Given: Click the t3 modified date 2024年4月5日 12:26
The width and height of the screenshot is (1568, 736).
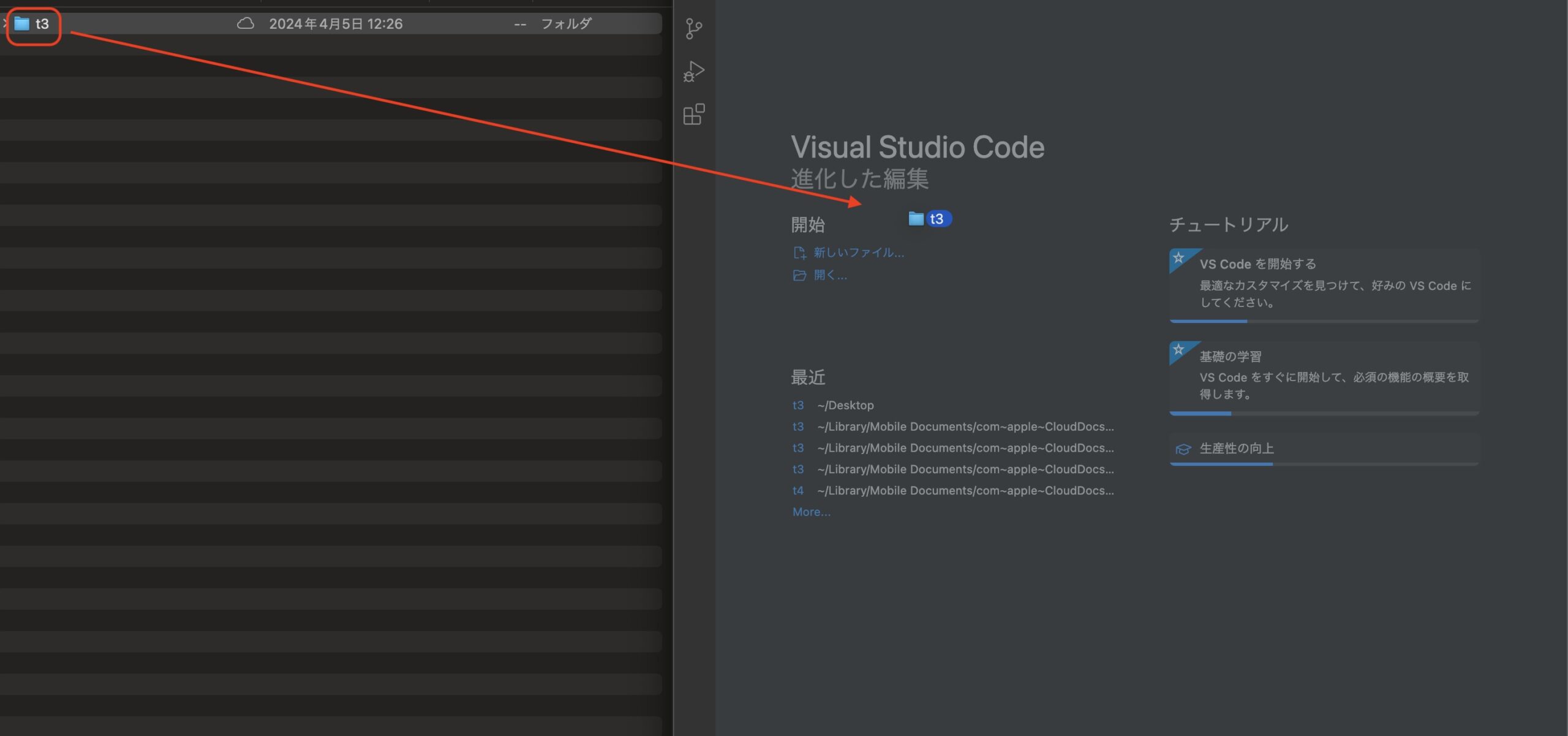Looking at the screenshot, I should 336,23.
